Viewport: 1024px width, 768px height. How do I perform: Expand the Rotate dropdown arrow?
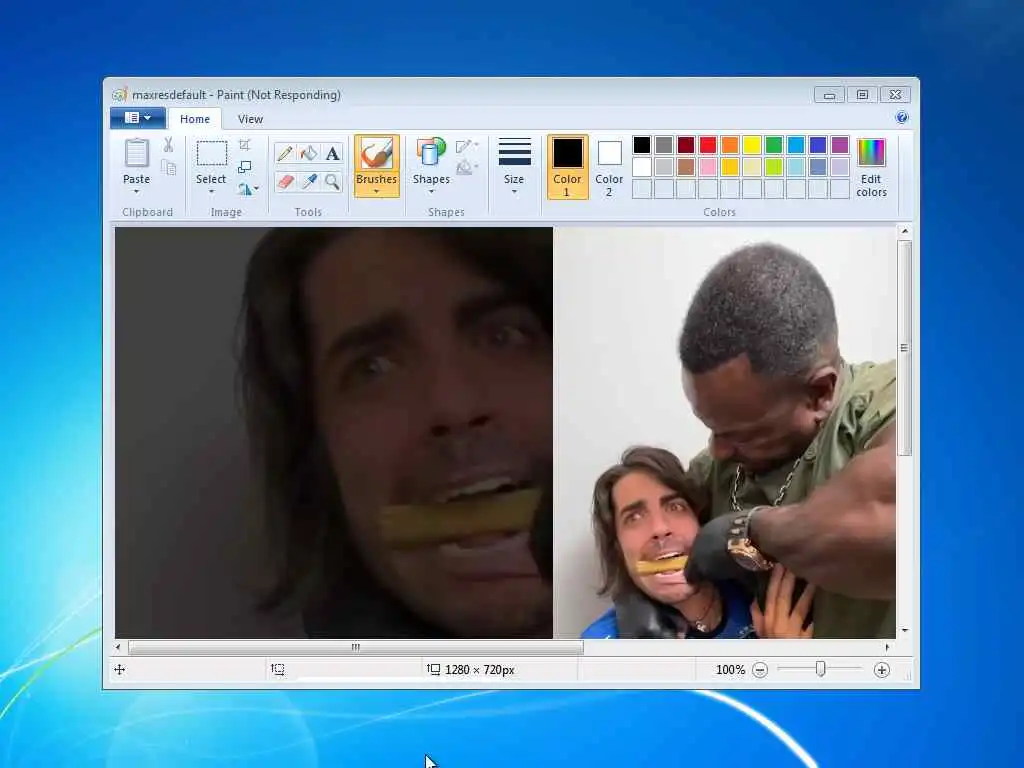pyautogui.click(x=257, y=189)
